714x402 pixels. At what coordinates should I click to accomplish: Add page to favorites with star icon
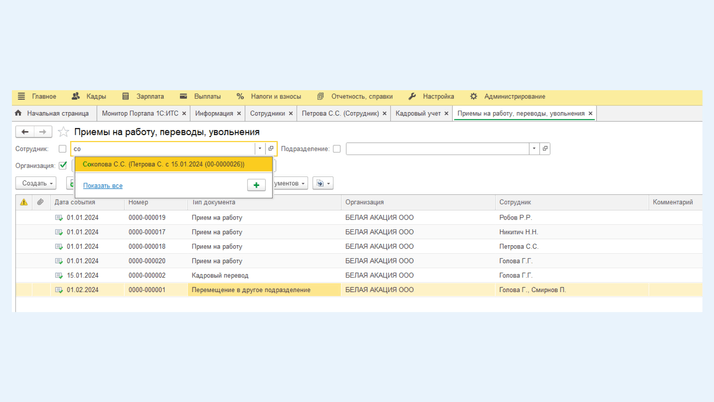tap(63, 132)
